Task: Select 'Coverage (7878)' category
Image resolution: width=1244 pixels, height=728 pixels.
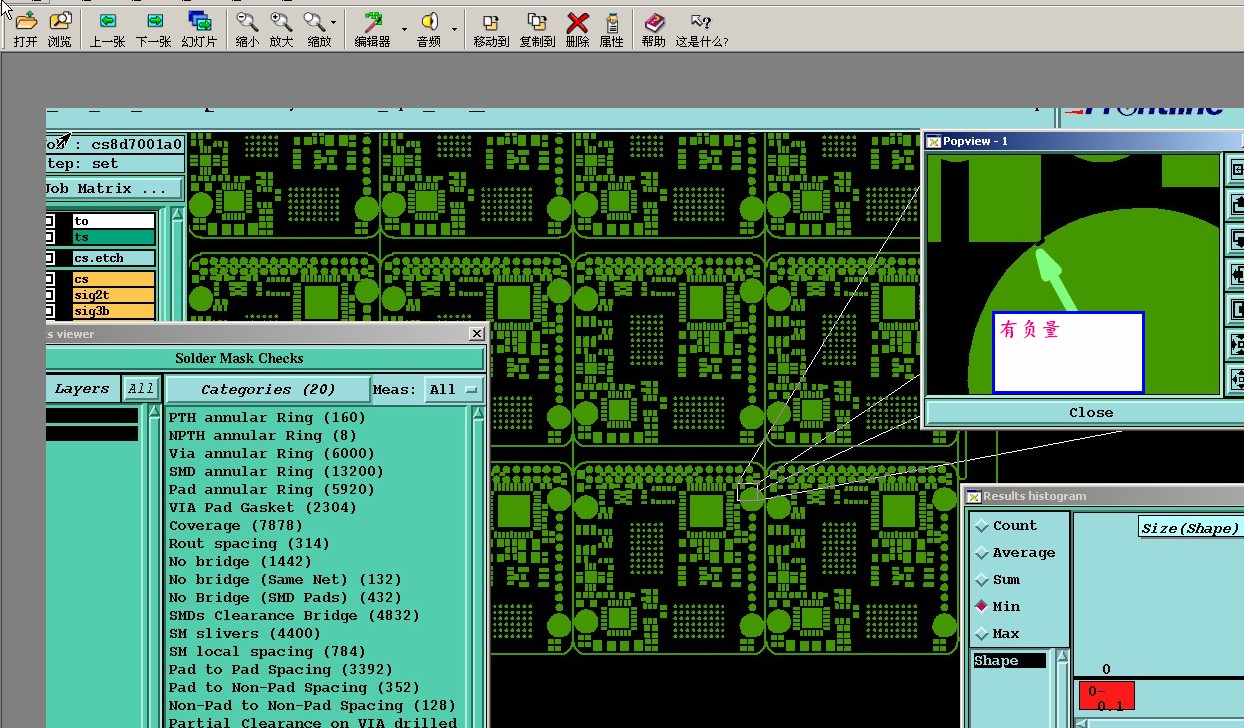Action: [235, 525]
